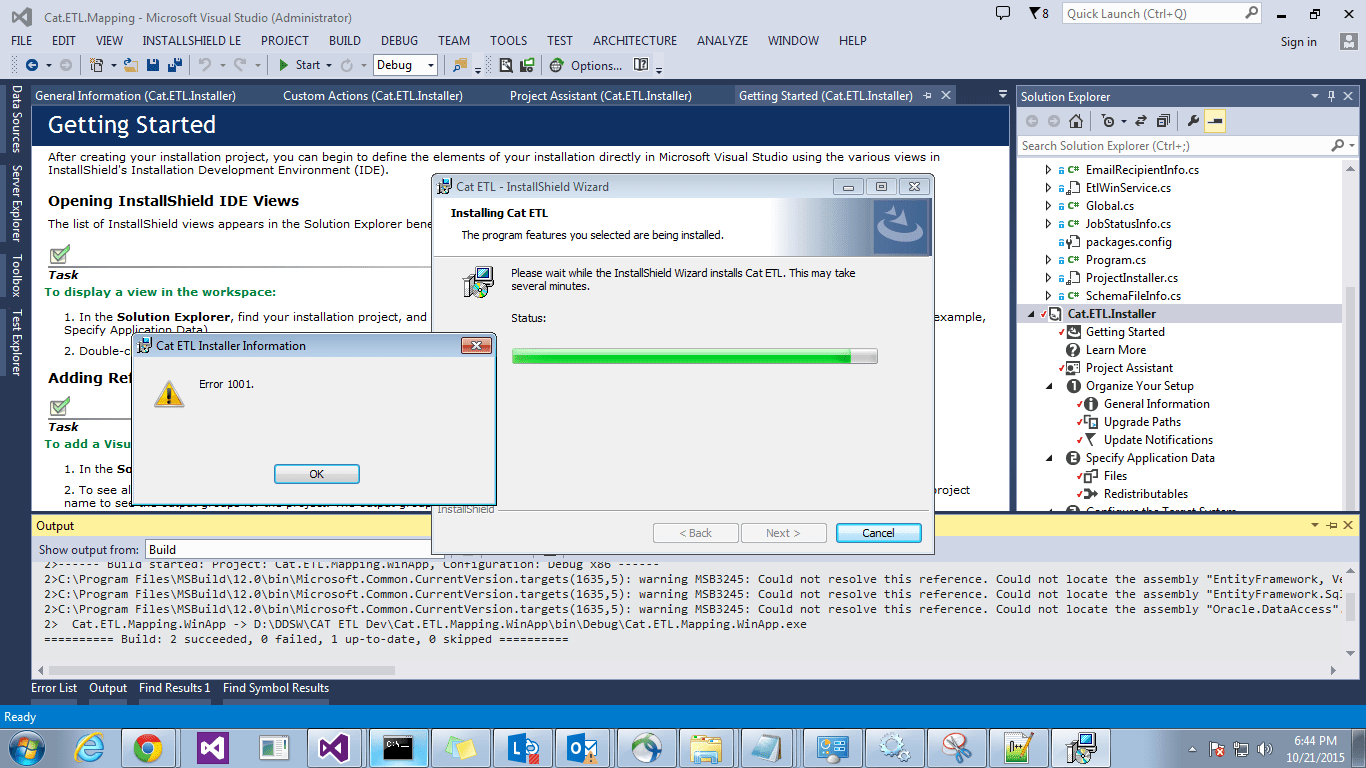Open the document tab list dropdown arrow
Image resolution: width=1366 pixels, height=768 pixels.
pos(1003,95)
